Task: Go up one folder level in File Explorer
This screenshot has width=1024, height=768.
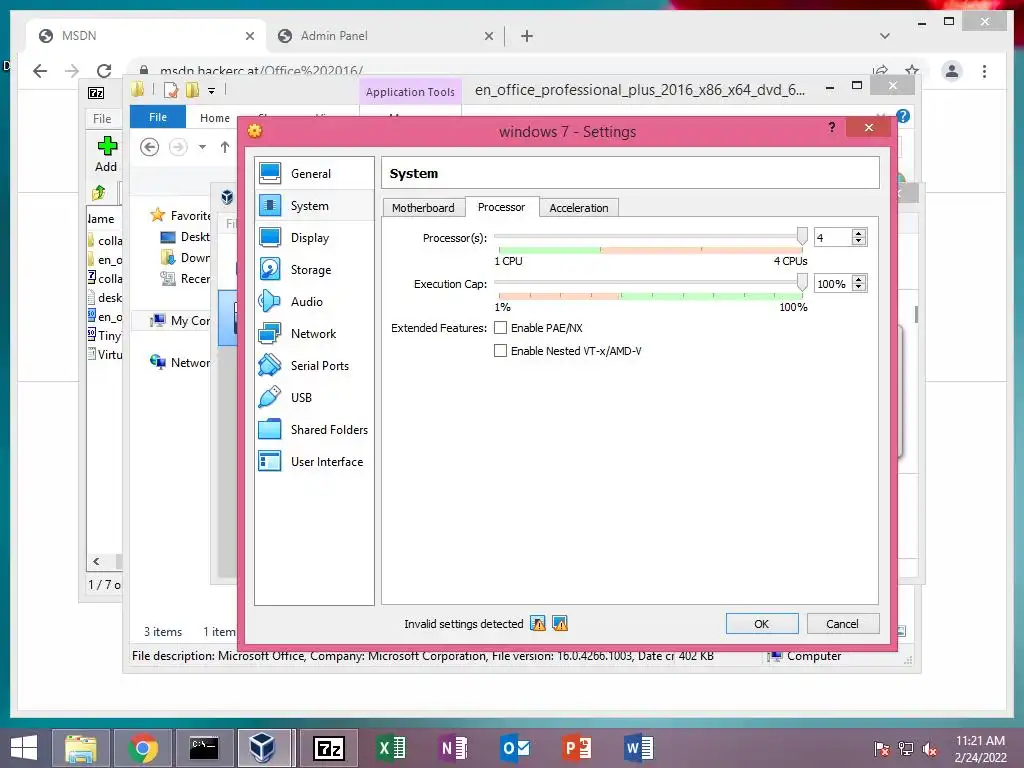Action: (x=225, y=147)
